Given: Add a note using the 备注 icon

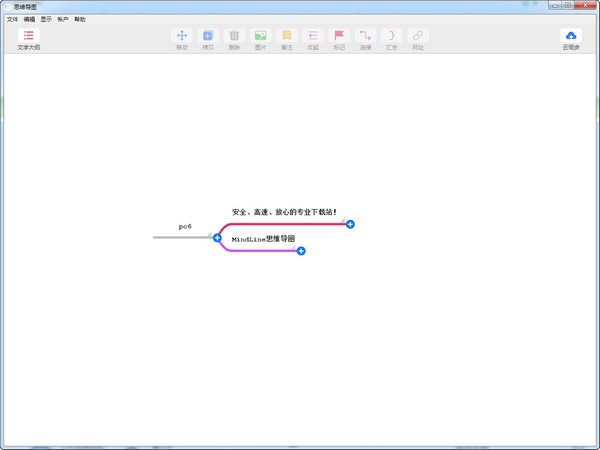Looking at the screenshot, I should click(x=287, y=36).
